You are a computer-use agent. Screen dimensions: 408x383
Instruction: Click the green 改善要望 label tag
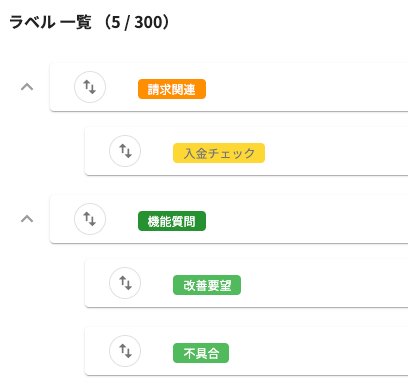click(207, 285)
